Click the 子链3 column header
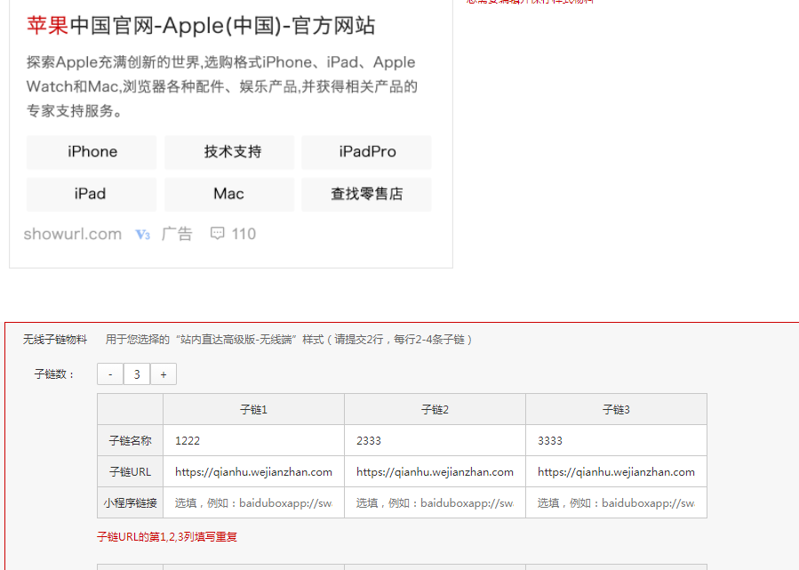 pos(616,410)
